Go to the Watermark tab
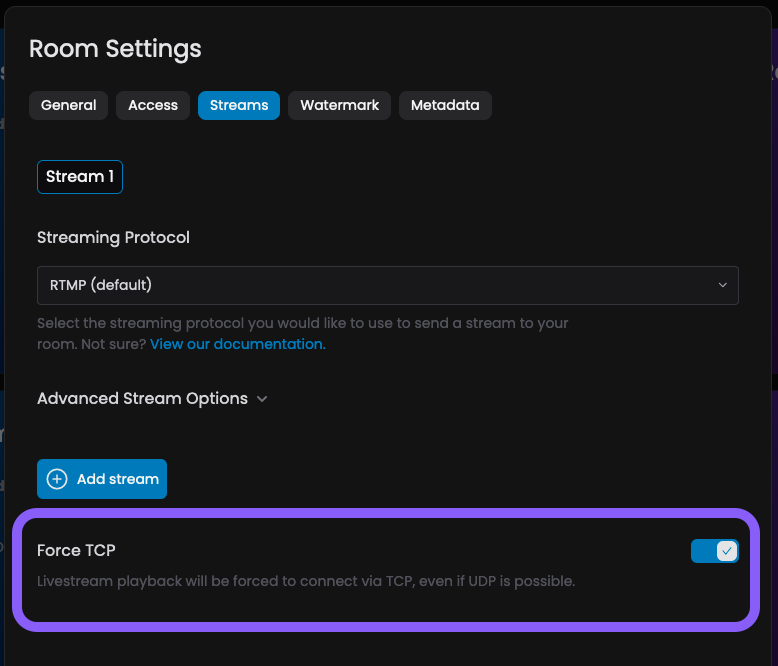The height and width of the screenshot is (666, 778). pyautogui.click(x=339, y=105)
